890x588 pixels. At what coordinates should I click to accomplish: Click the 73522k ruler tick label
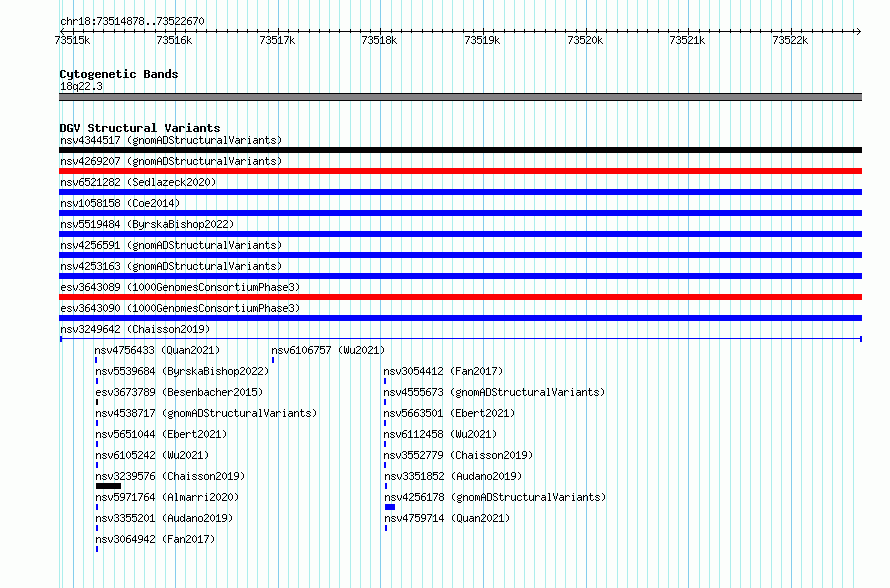[790, 40]
